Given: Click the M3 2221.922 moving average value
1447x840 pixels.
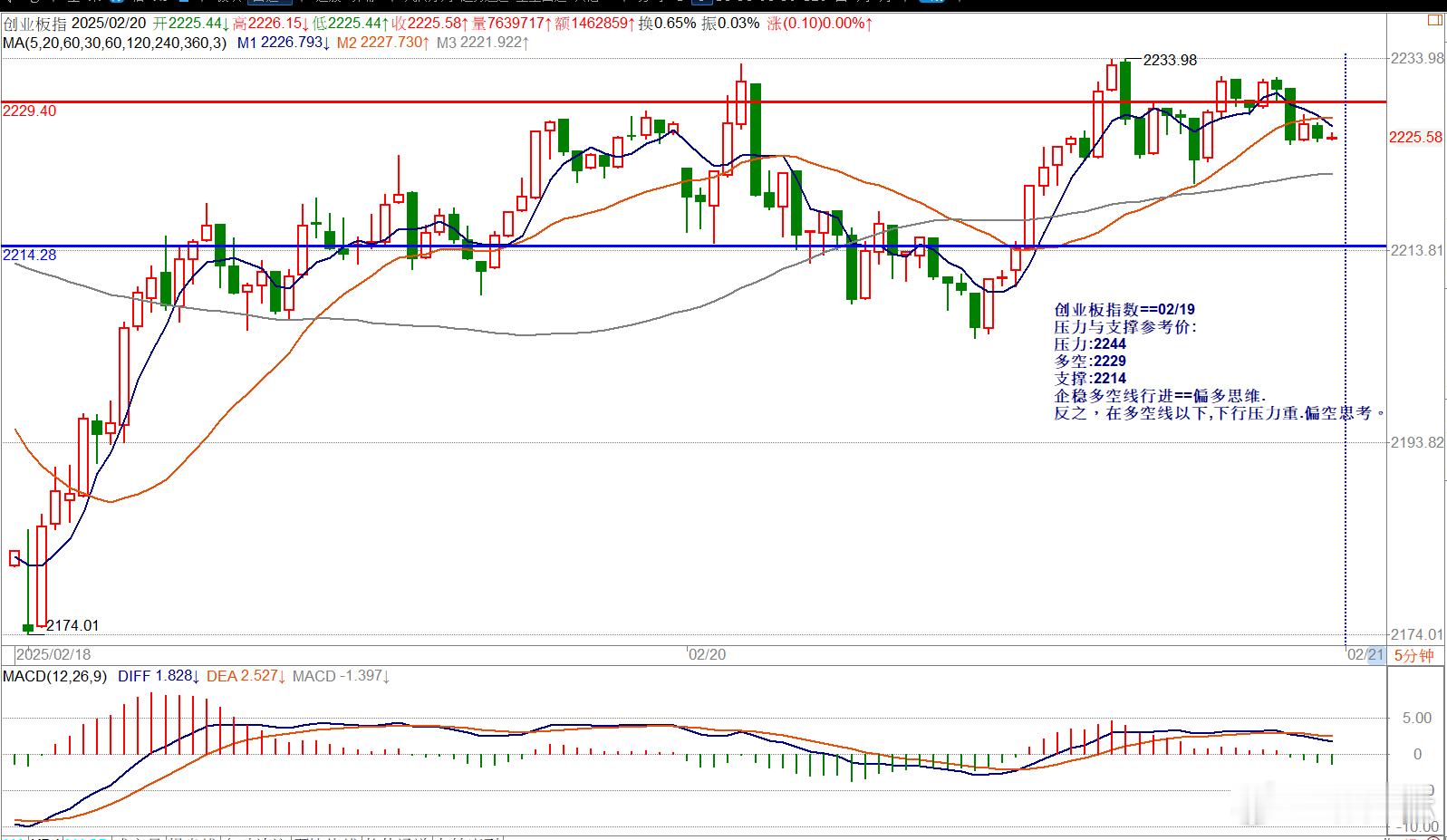Looking at the screenshot, I should point(483,43).
